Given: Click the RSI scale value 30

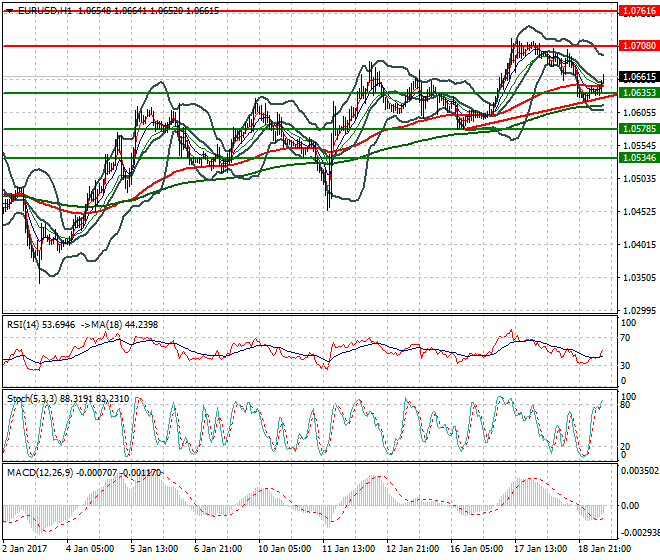Looking at the screenshot, I should 625,365.
